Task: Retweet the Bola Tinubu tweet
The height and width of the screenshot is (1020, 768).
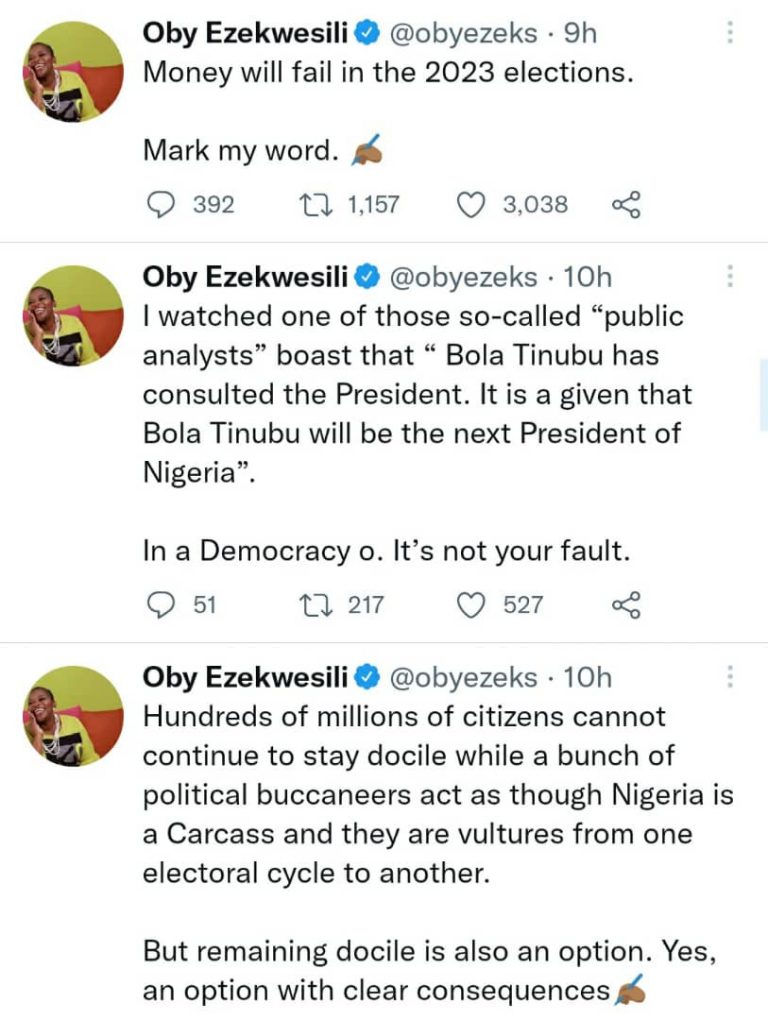Action: click(315, 604)
